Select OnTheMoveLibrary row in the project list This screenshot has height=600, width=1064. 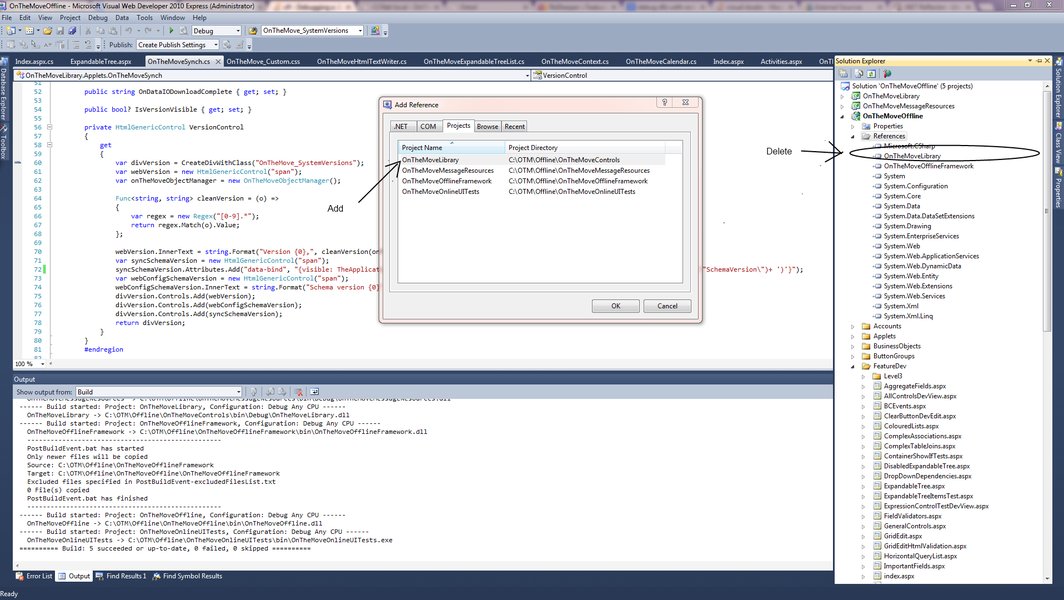[x=531, y=160]
